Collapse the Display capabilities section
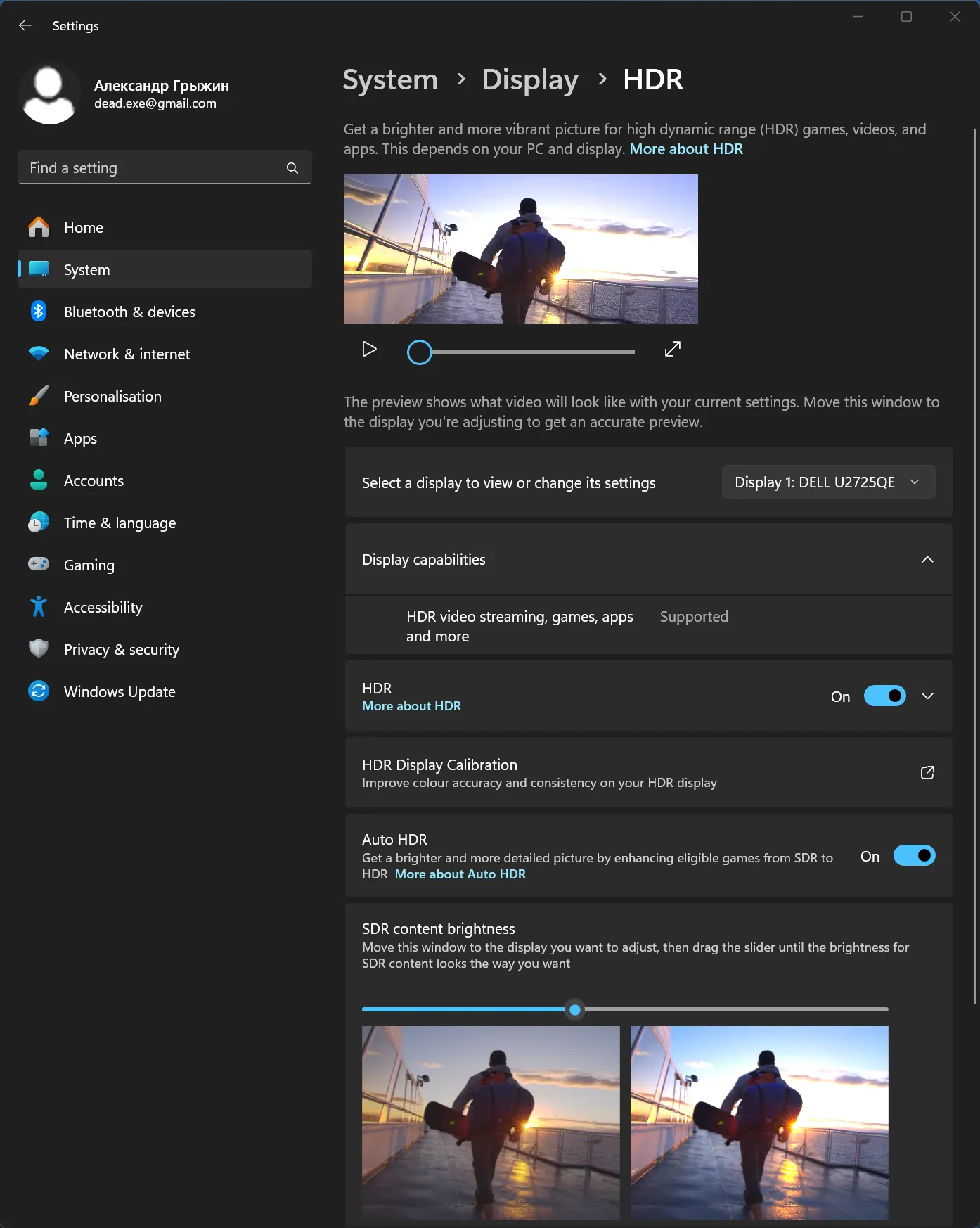This screenshot has width=980, height=1228. [x=927, y=560]
